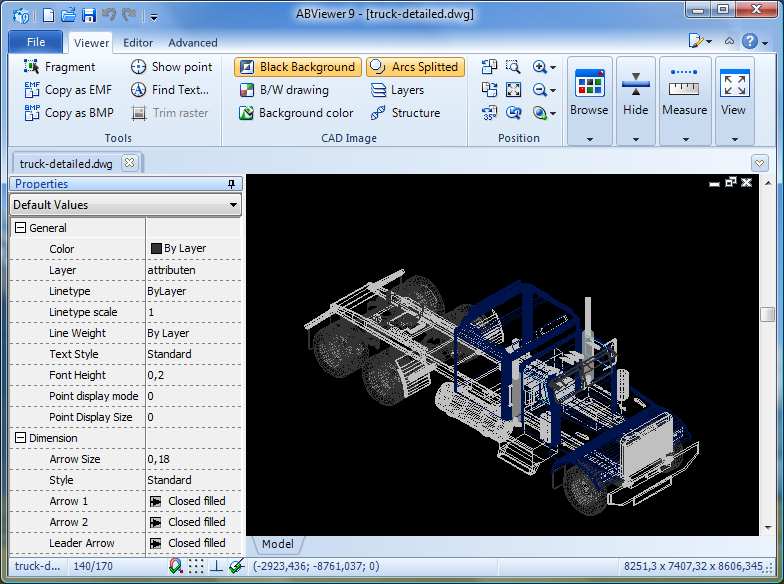The width and height of the screenshot is (784, 584).
Task: Click the Fragment tool icon
Action: point(31,67)
